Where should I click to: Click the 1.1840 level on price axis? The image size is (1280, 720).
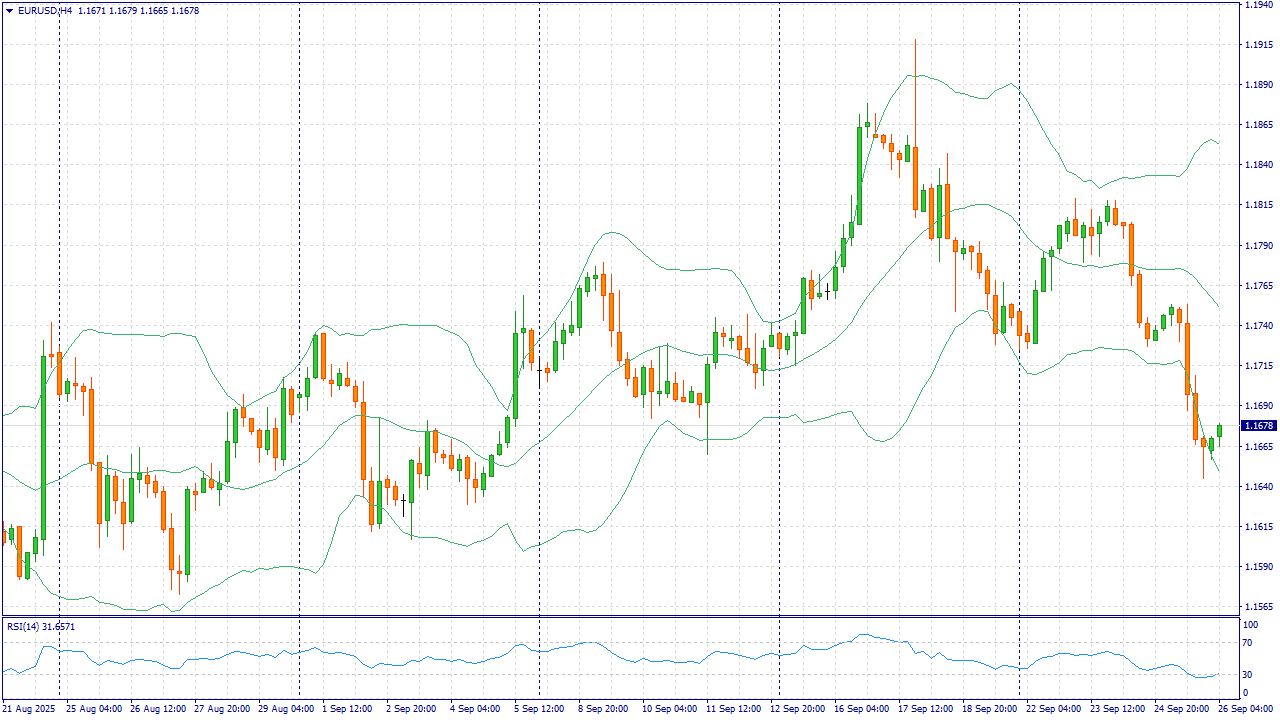click(1258, 165)
